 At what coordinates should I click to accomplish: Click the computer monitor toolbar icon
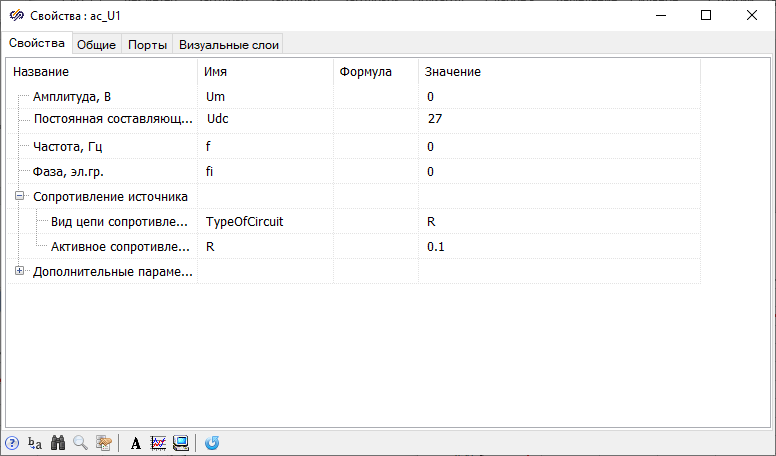click(181, 443)
